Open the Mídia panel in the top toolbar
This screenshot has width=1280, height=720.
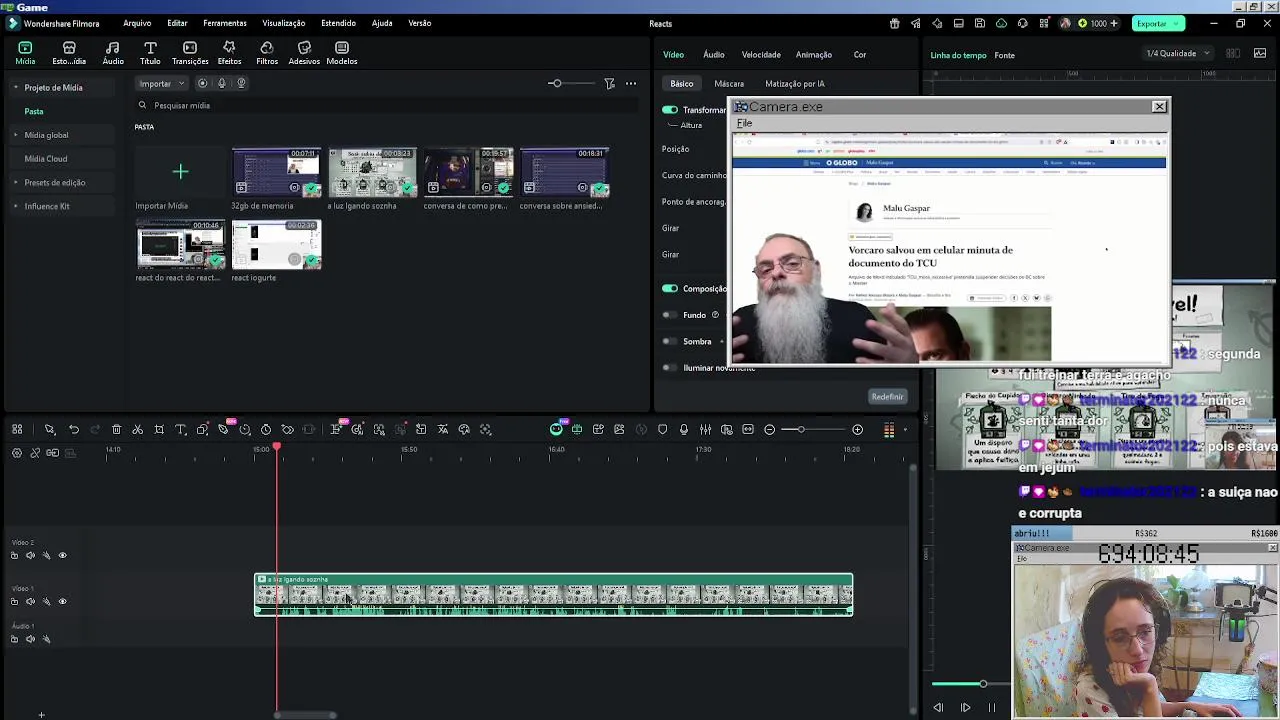pyautogui.click(x=25, y=53)
